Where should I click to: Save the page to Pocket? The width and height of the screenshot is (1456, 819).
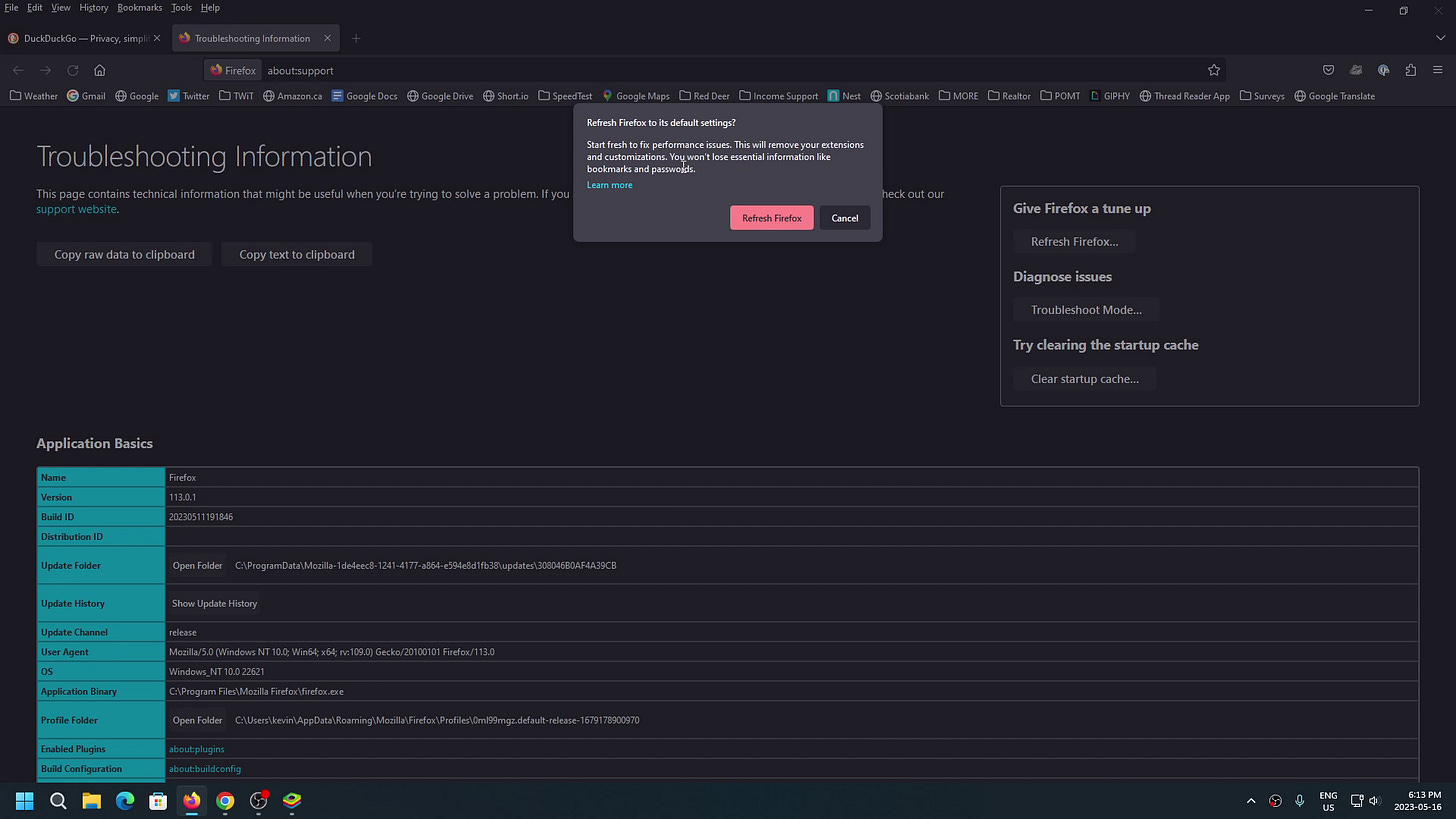click(1328, 70)
